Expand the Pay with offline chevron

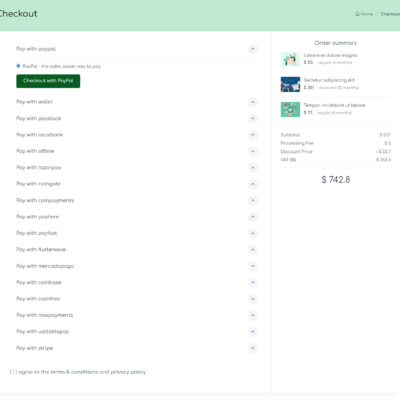253,151
